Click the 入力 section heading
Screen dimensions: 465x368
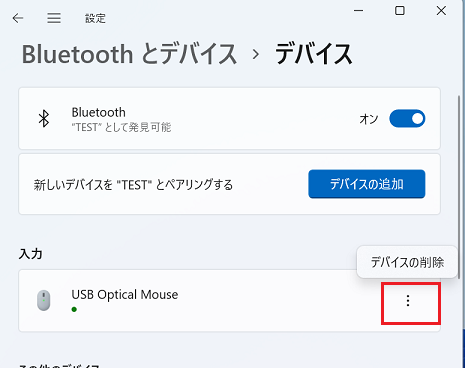click(30, 254)
